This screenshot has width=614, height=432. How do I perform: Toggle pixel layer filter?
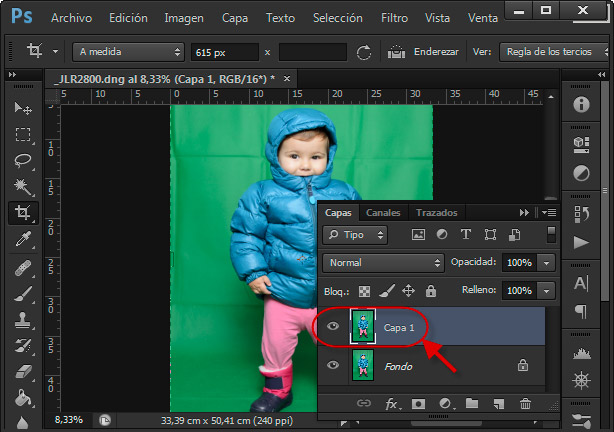418,235
